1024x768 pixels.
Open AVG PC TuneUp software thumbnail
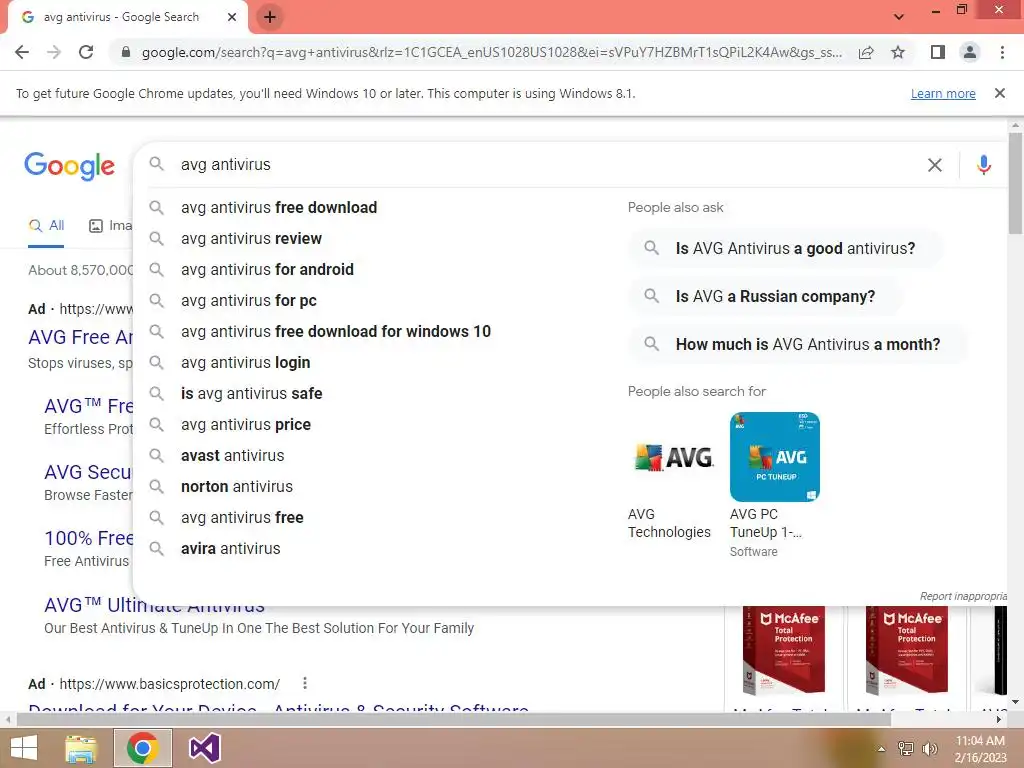(x=775, y=457)
